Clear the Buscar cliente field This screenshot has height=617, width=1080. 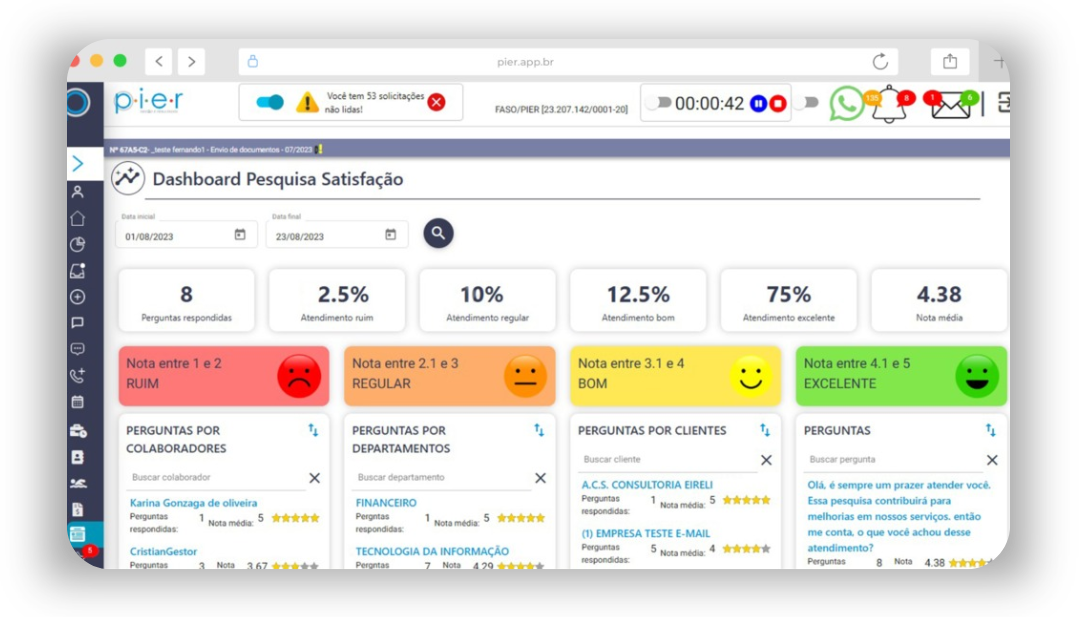click(x=767, y=460)
